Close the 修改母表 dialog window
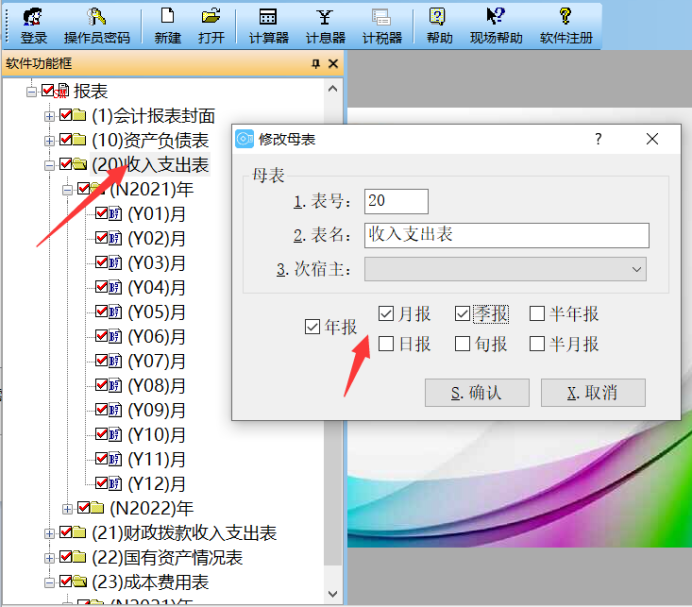Image resolution: width=692 pixels, height=607 pixels. point(652,139)
